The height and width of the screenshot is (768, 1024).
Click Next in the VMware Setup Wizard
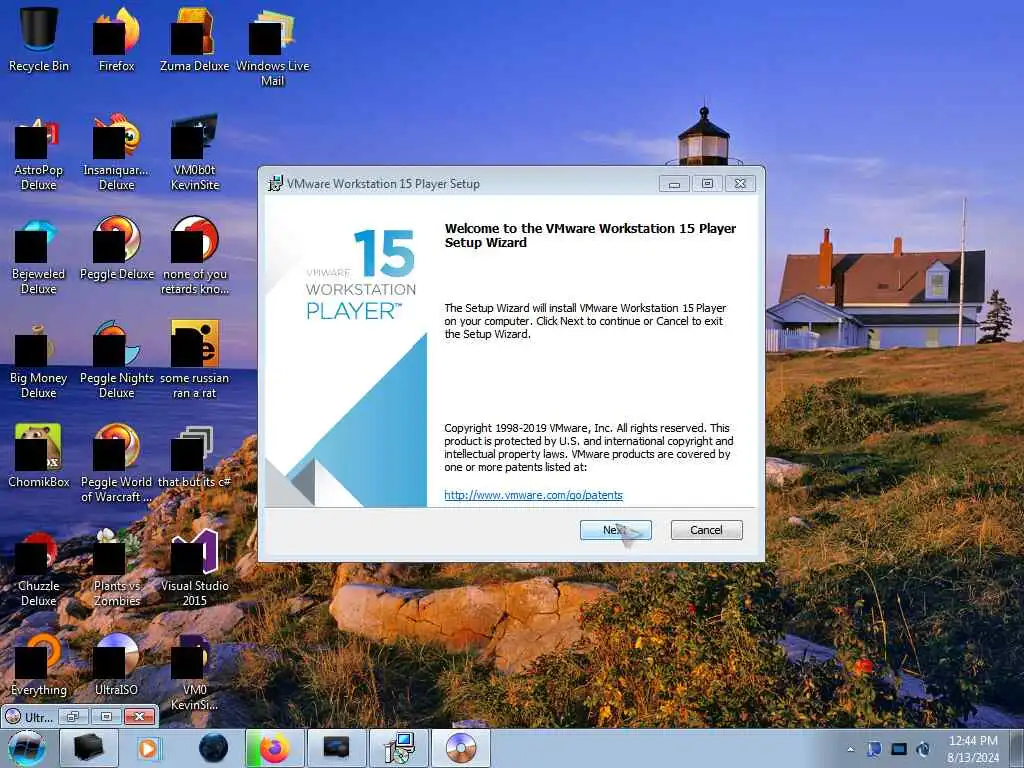pos(615,530)
